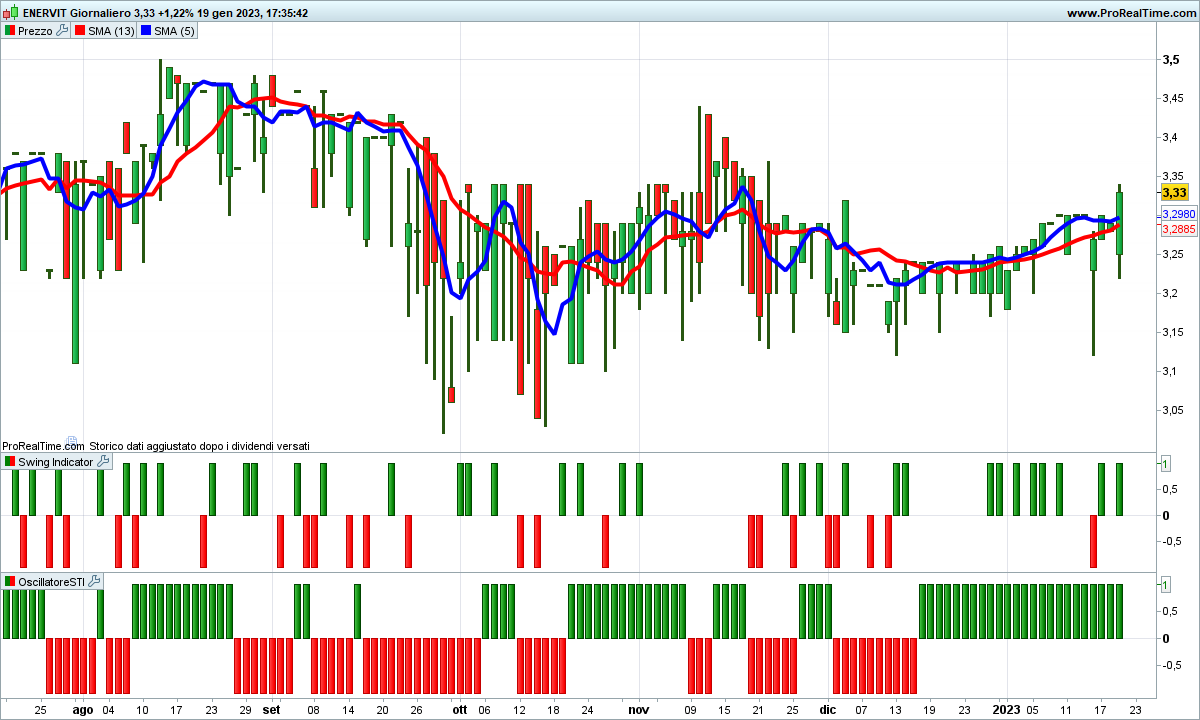Click the 3,1 price axis label
Image resolution: width=1200 pixels, height=720 pixels.
pyautogui.click(x=1170, y=371)
